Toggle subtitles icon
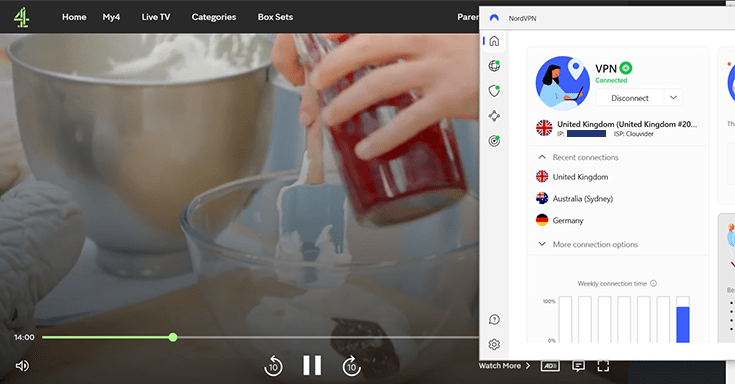 (578, 366)
